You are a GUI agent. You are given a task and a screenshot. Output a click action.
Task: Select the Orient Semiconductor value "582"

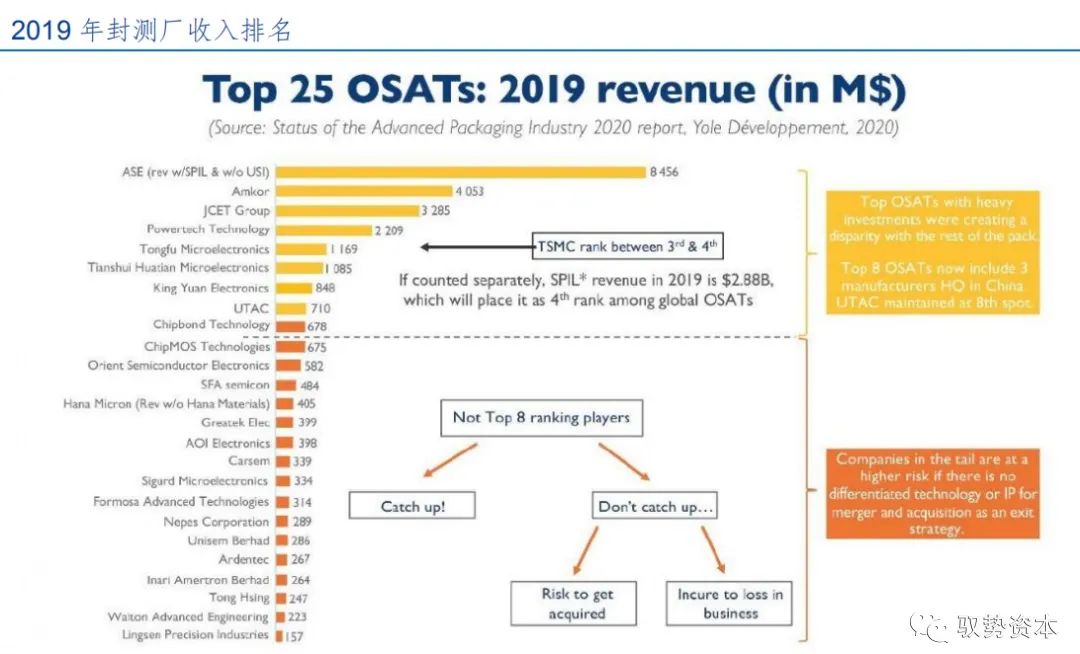pos(314,366)
